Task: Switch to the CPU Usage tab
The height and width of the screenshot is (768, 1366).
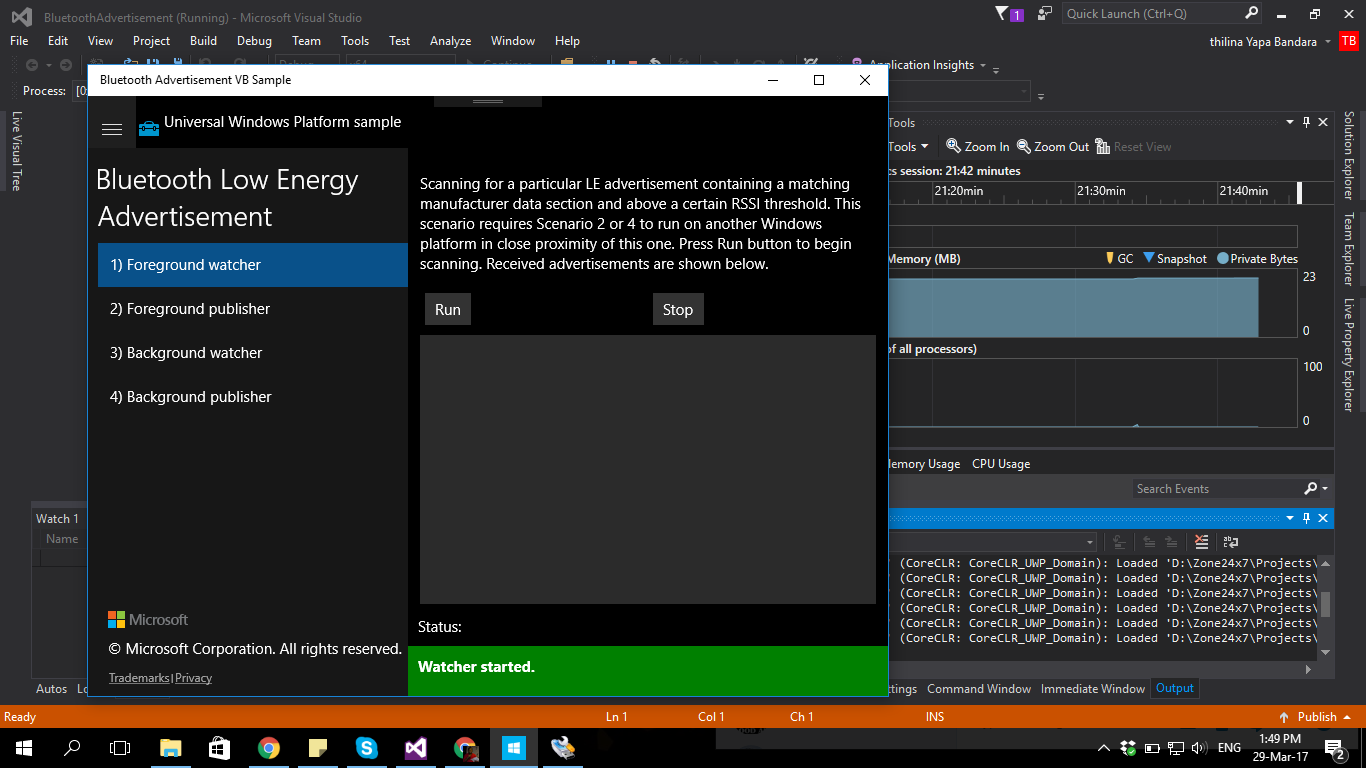Action: click(x=1001, y=464)
